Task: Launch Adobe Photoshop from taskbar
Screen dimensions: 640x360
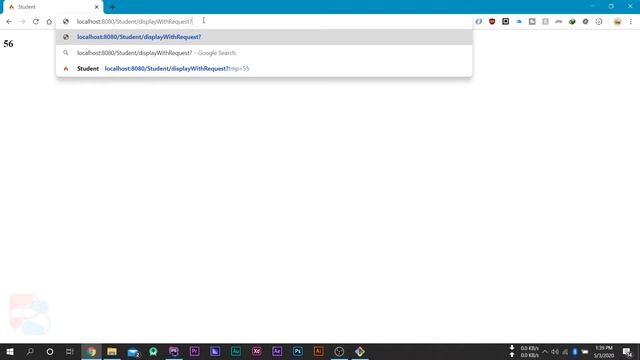Action: [298, 351]
